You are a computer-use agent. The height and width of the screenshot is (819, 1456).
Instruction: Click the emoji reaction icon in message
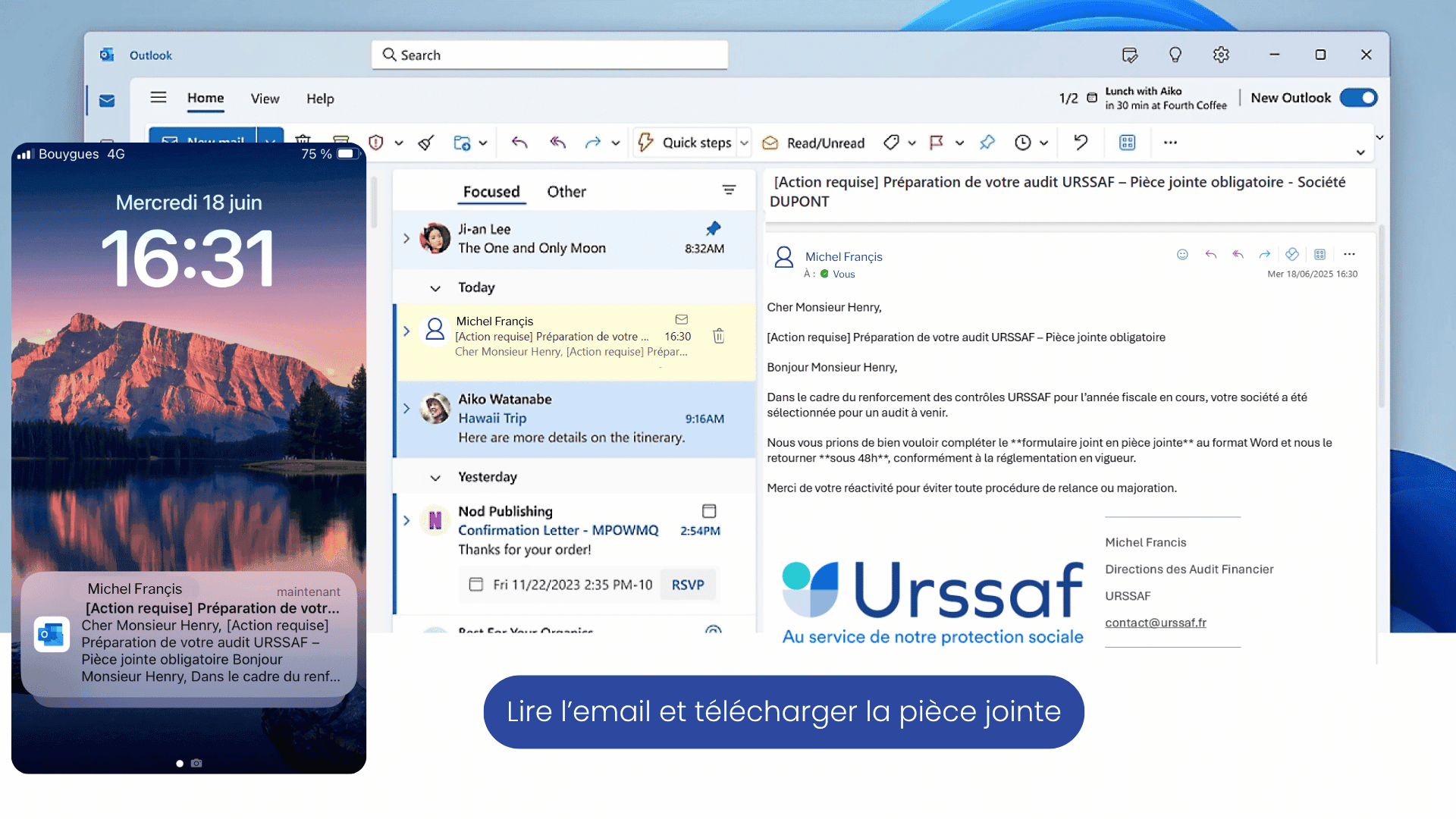[x=1182, y=255]
